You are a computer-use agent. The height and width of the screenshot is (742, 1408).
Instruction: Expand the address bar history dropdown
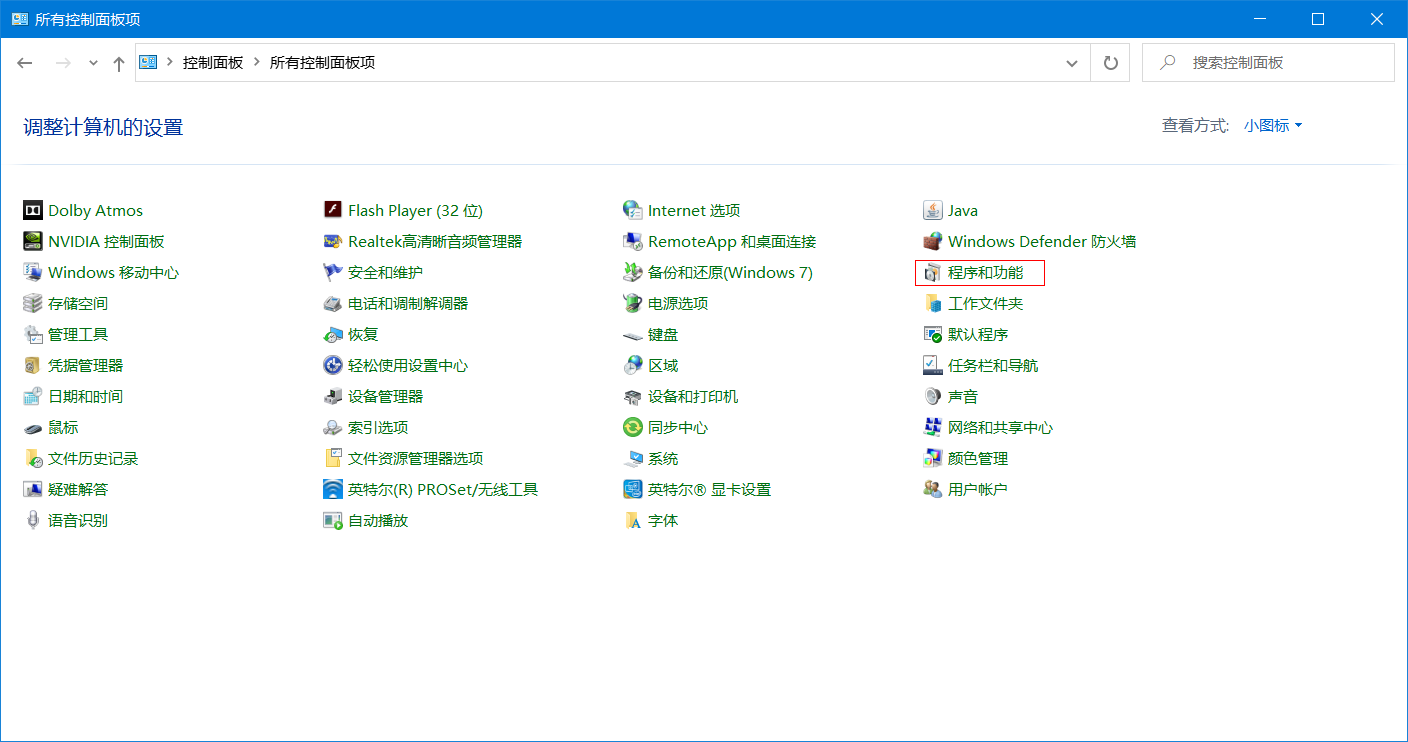tap(1072, 62)
